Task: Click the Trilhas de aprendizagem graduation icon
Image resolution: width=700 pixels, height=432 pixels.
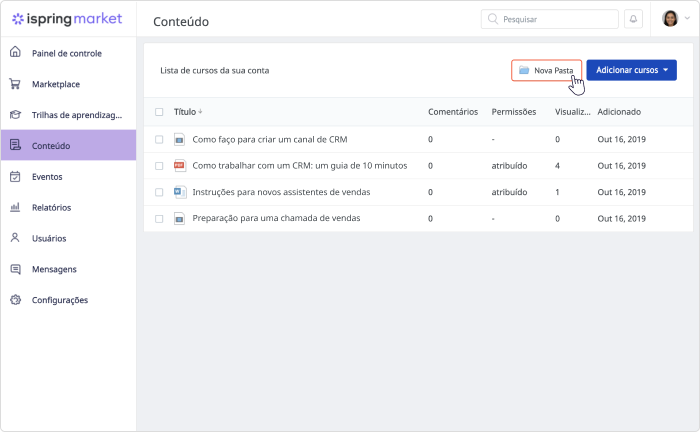Action: point(15,115)
